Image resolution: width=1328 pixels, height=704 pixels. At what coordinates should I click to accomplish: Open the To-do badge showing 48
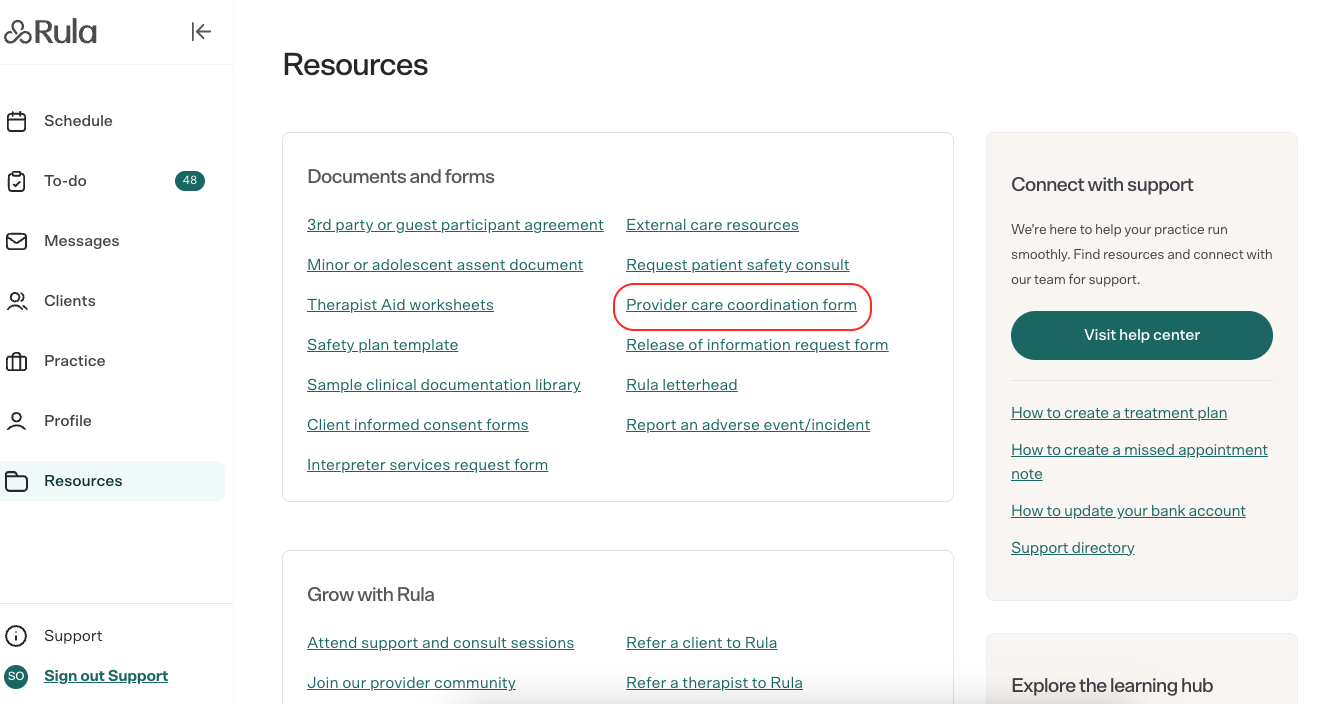click(x=190, y=181)
